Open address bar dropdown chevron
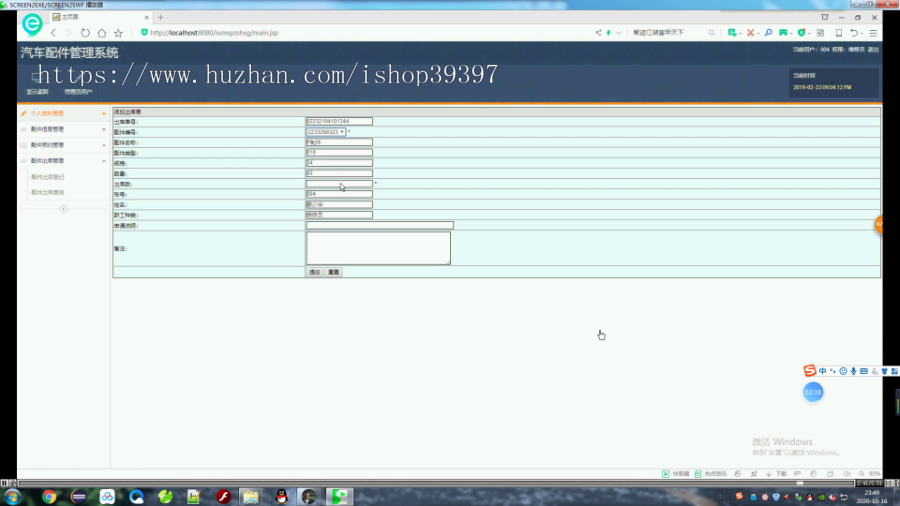The height and width of the screenshot is (506, 900). coord(618,33)
